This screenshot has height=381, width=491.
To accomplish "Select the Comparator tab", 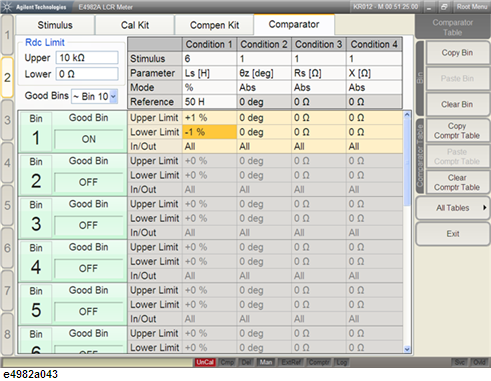I will pos(294,24).
